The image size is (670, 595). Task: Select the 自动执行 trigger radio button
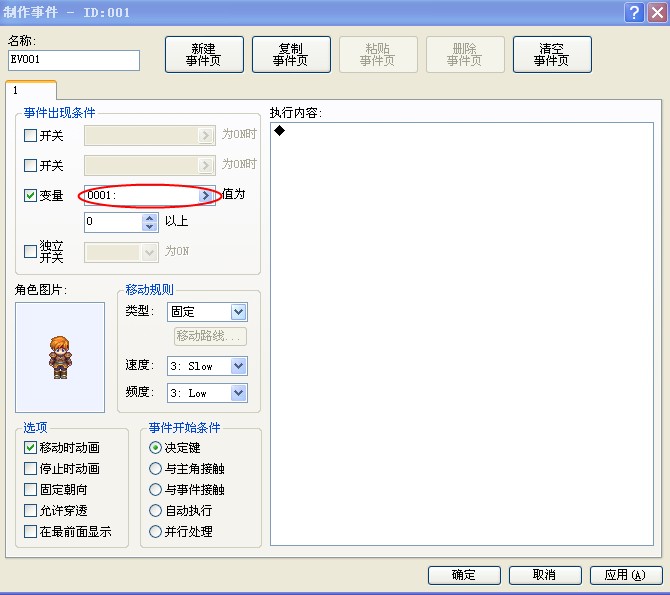pos(156,510)
